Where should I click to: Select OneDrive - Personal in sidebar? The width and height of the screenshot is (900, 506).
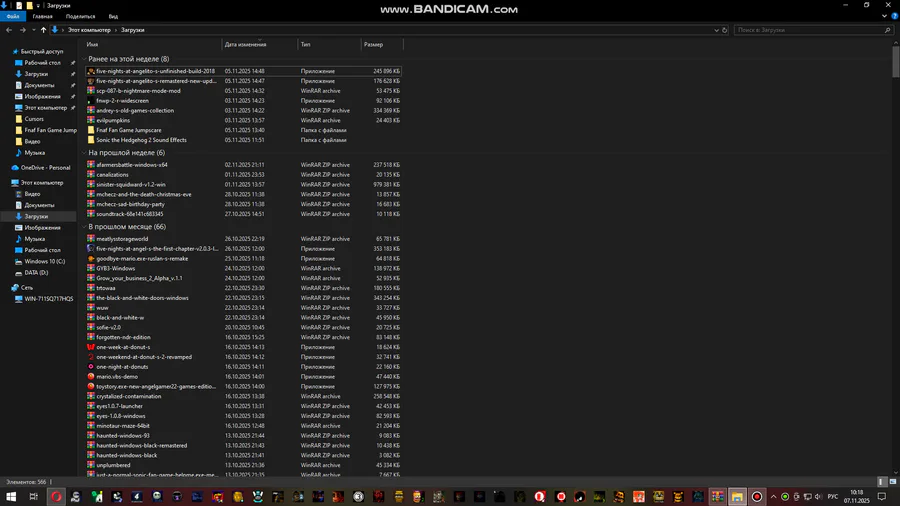point(45,168)
